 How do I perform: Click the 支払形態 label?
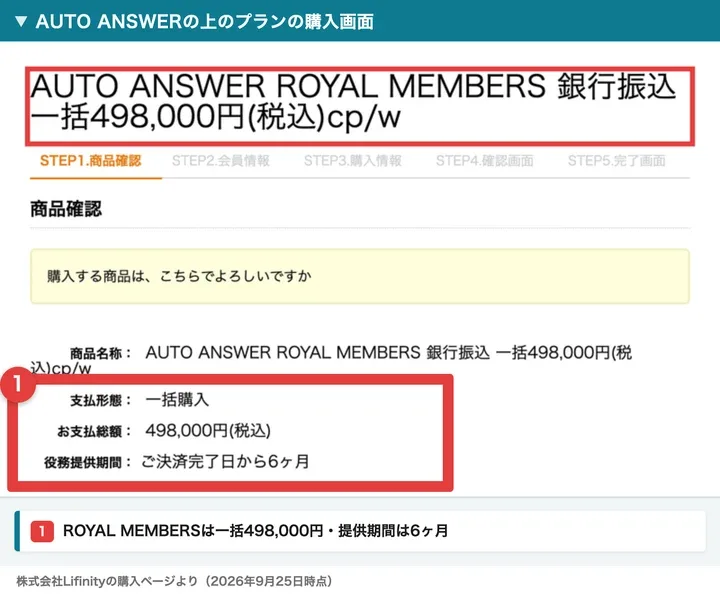(101, 401)
